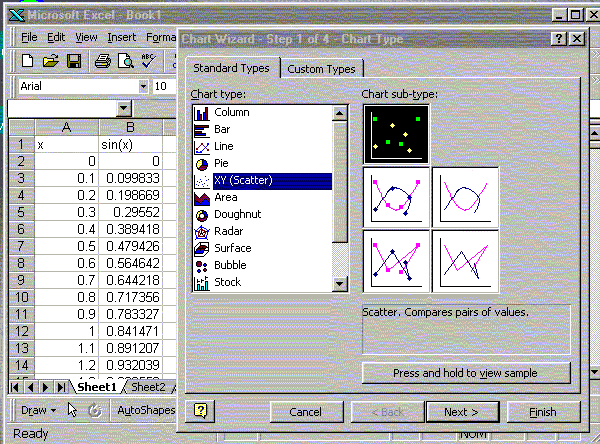
Task: Click cell with value 0.099833
Action: click(x=130, y=178)
